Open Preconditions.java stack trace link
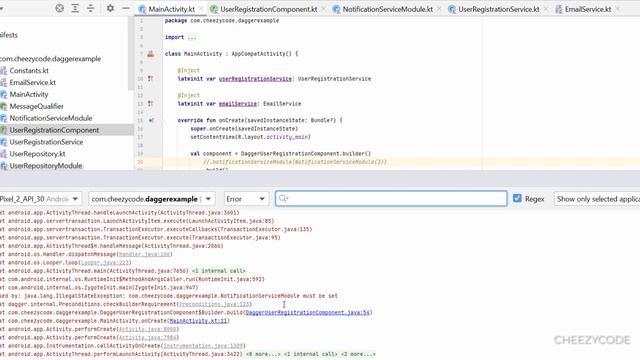The height and width of the screenshot is (360, 640). pos(214,304)
